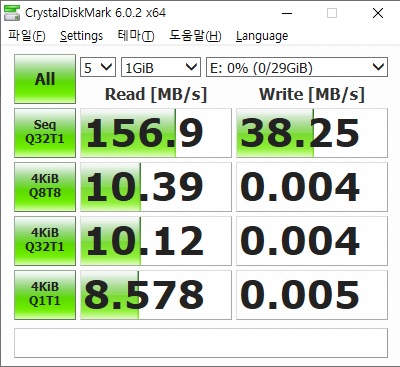Click the 4KiB Q1T1 read value 8.578
Image resolution: width=400 pixels, height=367 pixels.
click(156, 295)
